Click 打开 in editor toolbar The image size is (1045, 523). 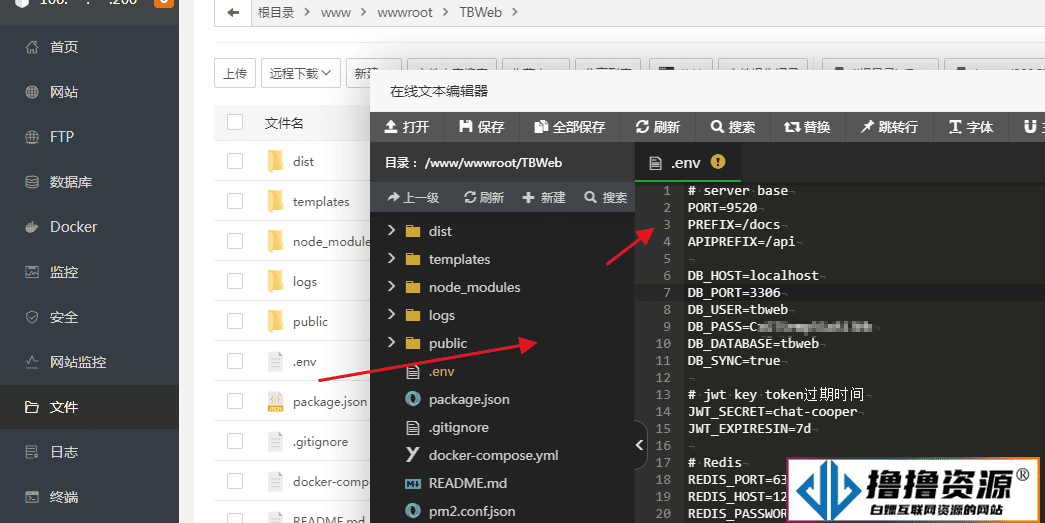coord(407,127)
